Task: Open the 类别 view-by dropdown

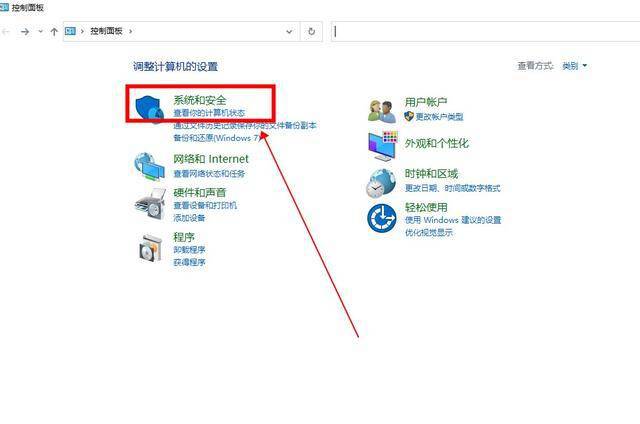Action: [x=575, y=66]
